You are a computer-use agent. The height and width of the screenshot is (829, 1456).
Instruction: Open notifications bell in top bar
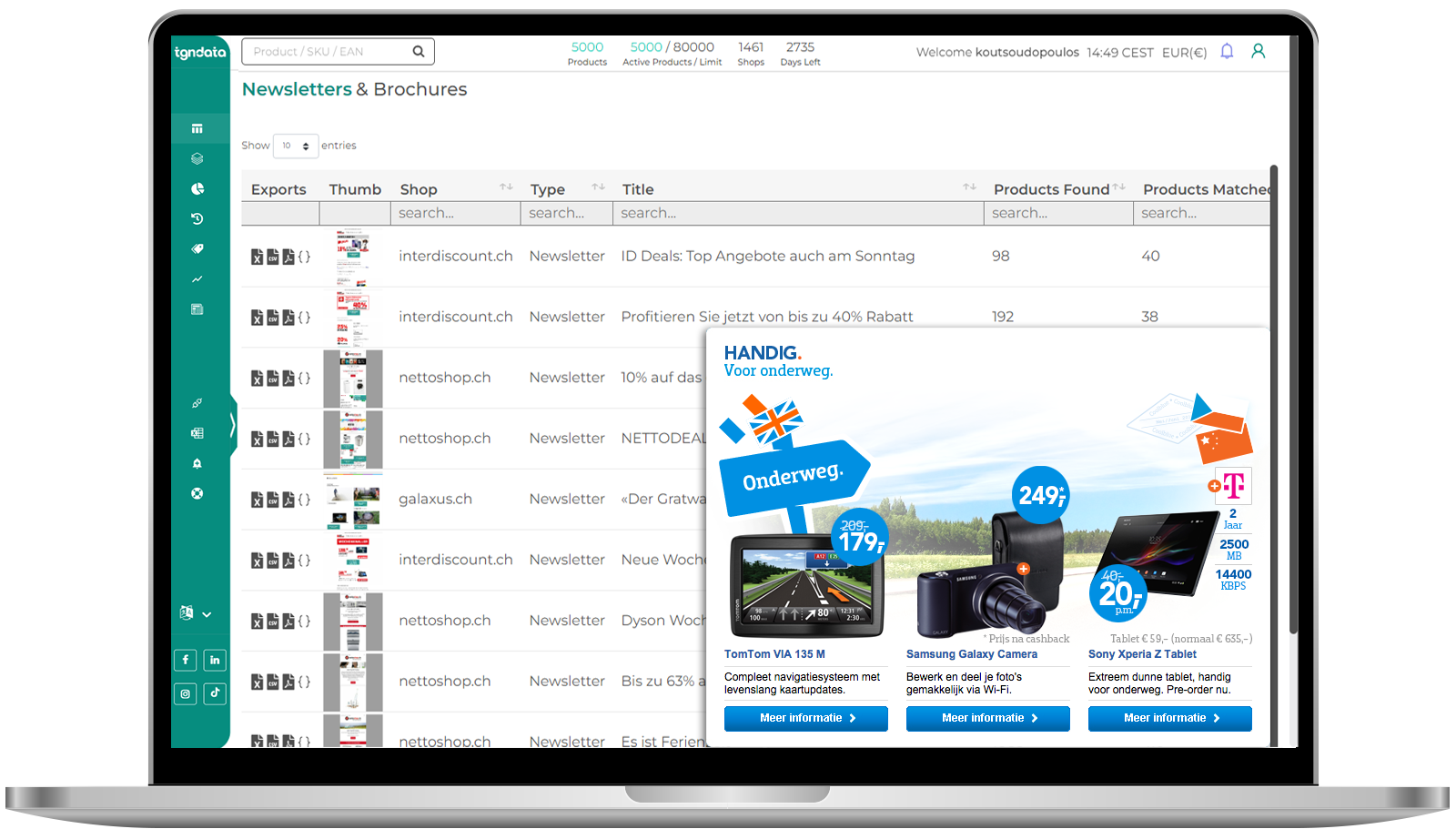click(x=1227, y=51)
